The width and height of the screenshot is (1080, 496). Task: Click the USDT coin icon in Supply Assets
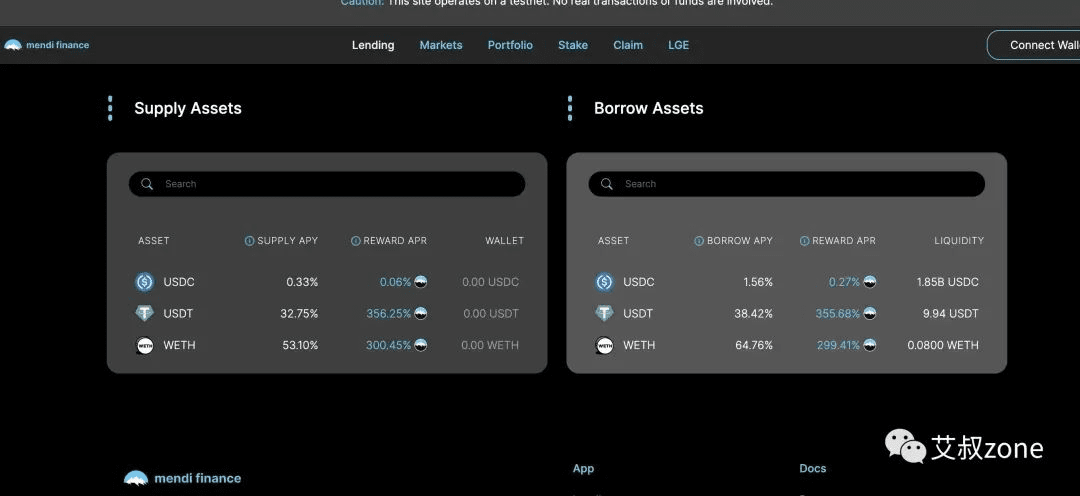[145, 313]
